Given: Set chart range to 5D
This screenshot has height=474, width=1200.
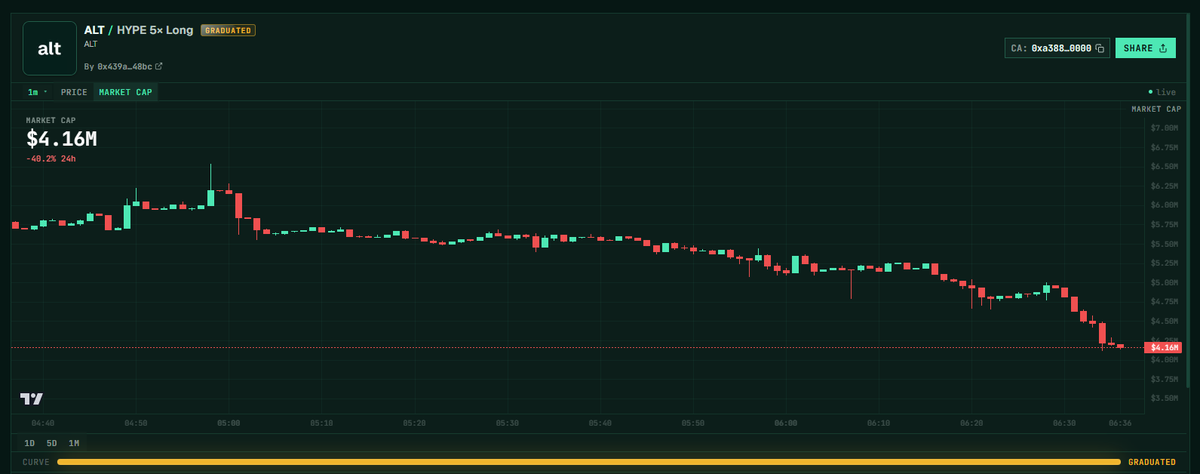Looking at the screenshot, I should click(52, 443).
